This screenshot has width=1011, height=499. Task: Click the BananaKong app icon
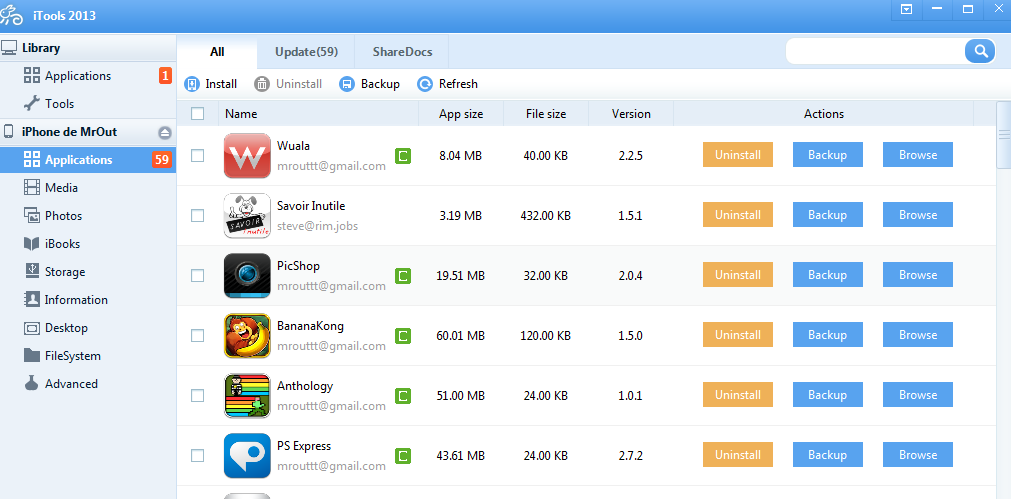247,335
